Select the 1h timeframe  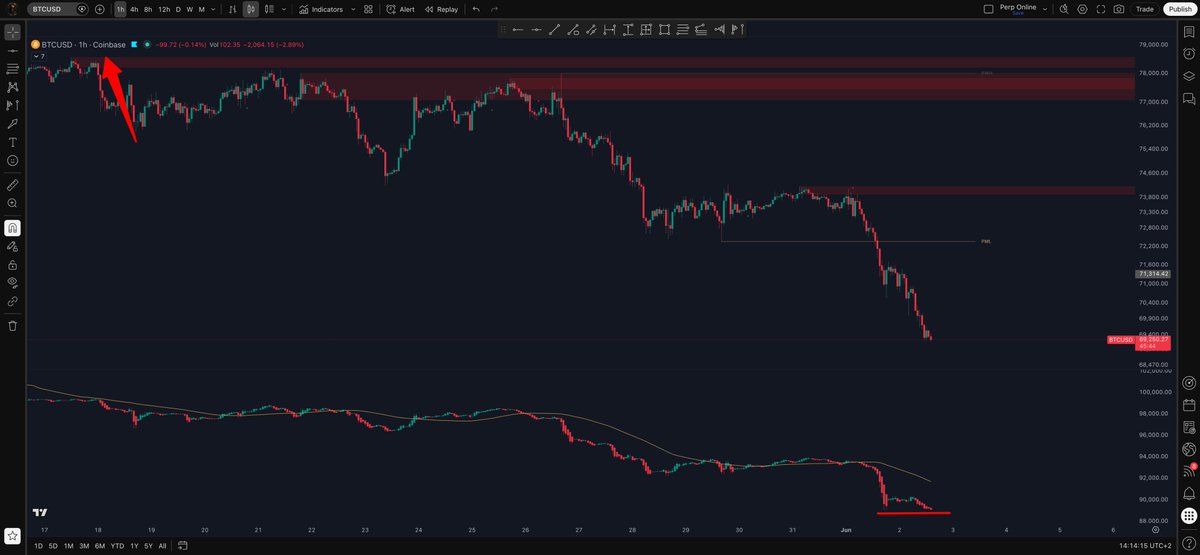pyautogui.click(x=120, y=9)
